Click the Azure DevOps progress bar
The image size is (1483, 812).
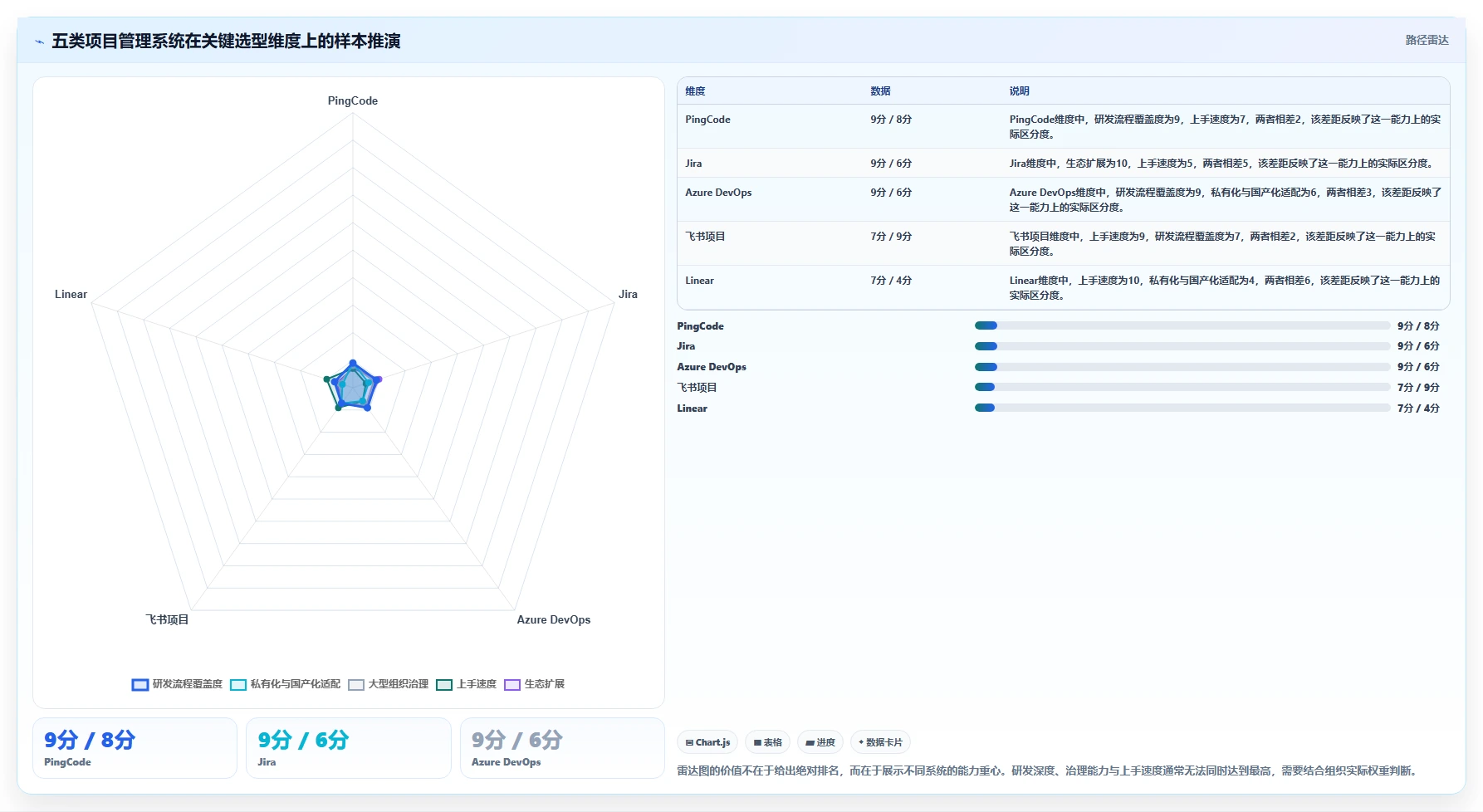(x=1182, y=367)
